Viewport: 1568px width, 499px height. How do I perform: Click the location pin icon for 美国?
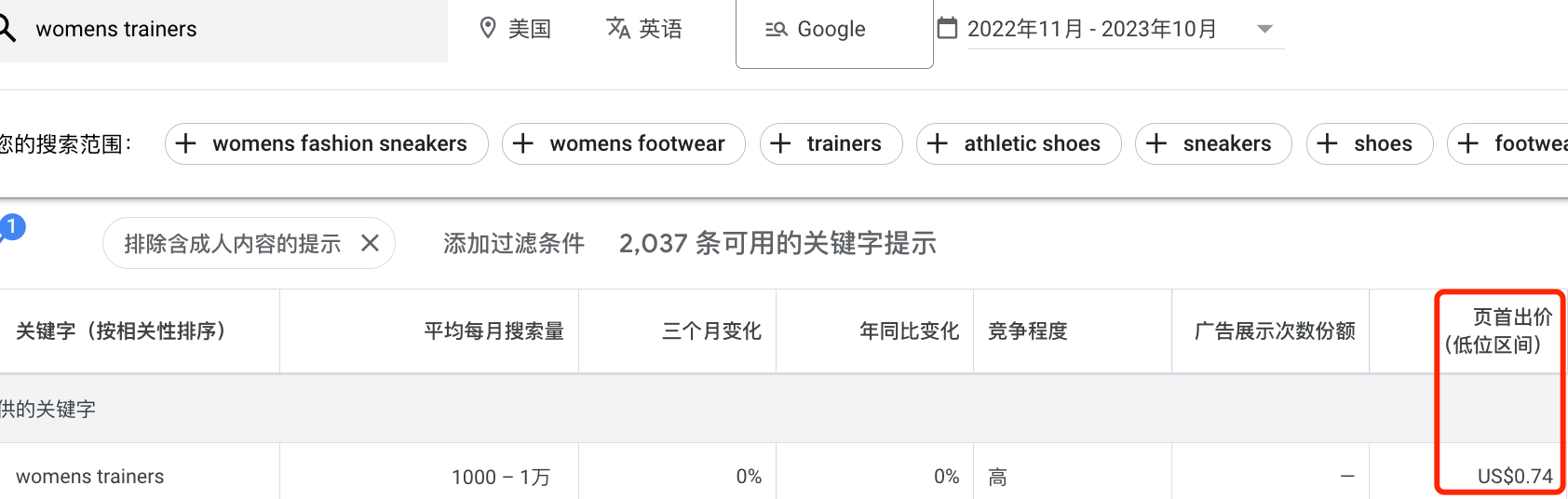[x=487, y=29]
